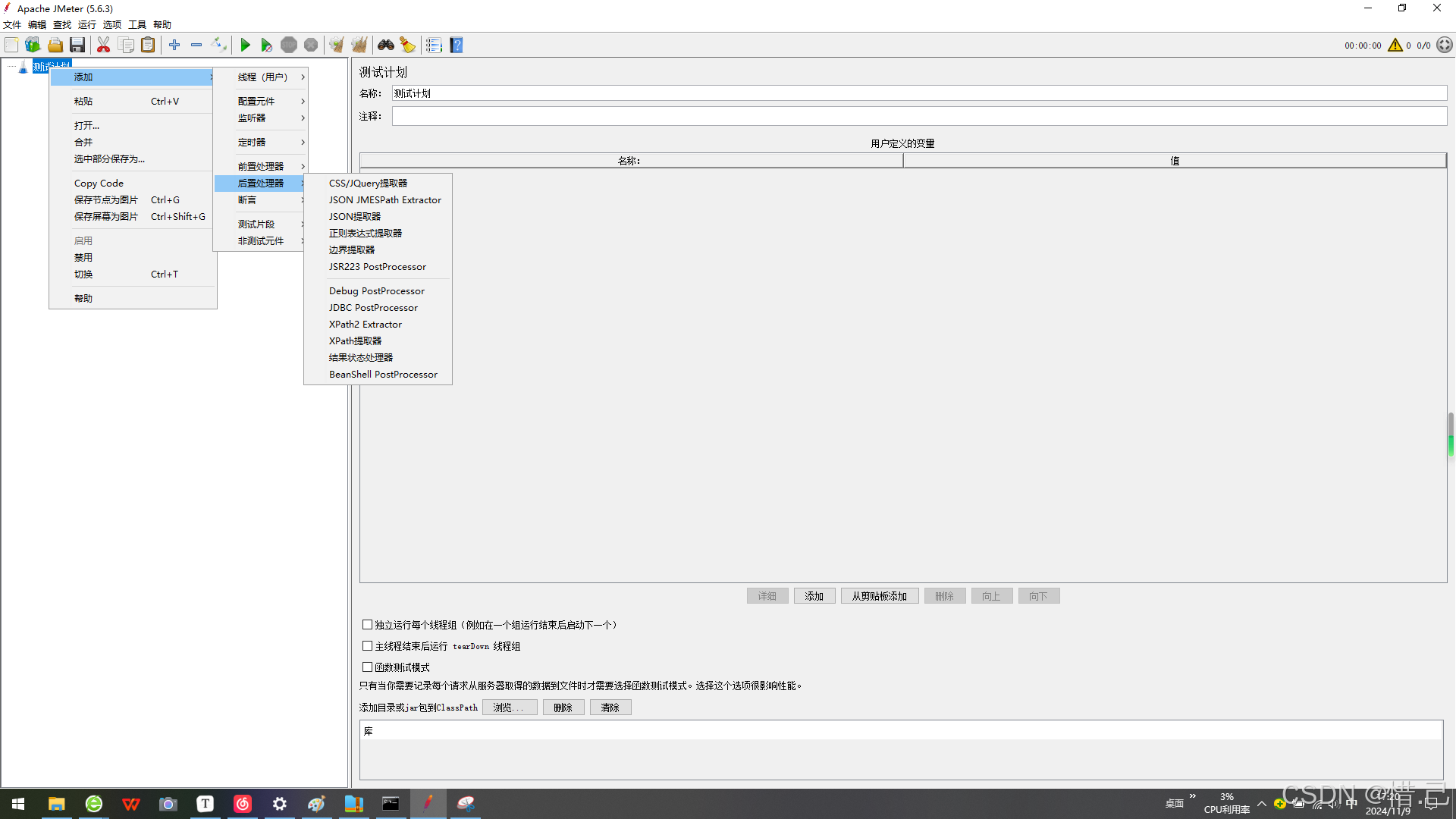Enable running each thread group independently
Image resolution: width=1456 pixels, height=819 pixels.
367,625
